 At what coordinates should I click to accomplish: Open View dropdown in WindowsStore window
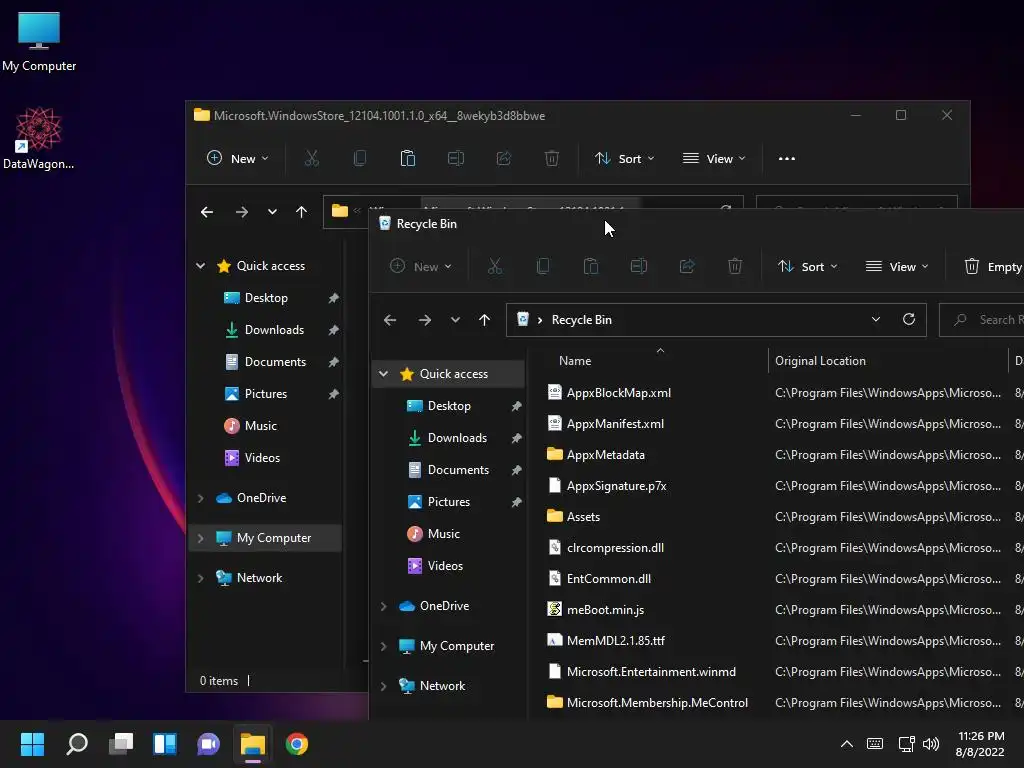click(714, 159)
